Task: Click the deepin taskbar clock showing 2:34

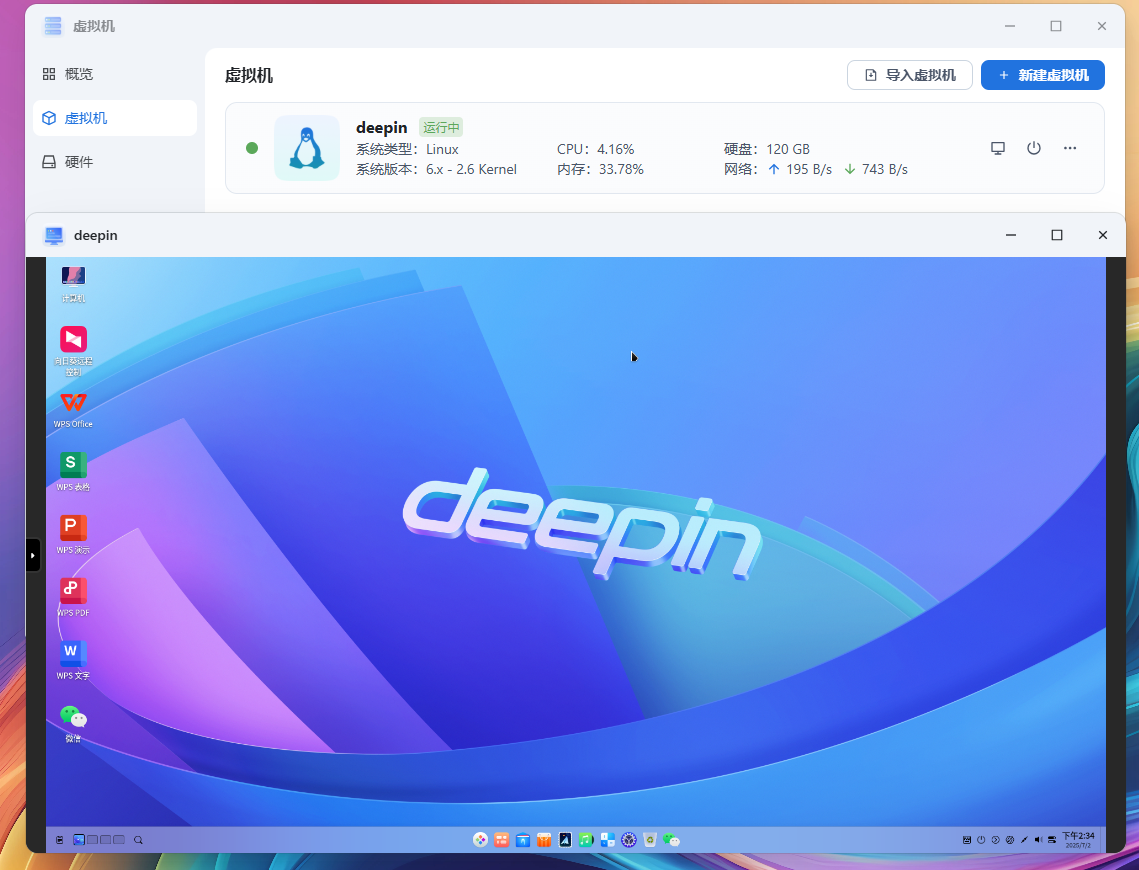Action: tap(1077, 839)
